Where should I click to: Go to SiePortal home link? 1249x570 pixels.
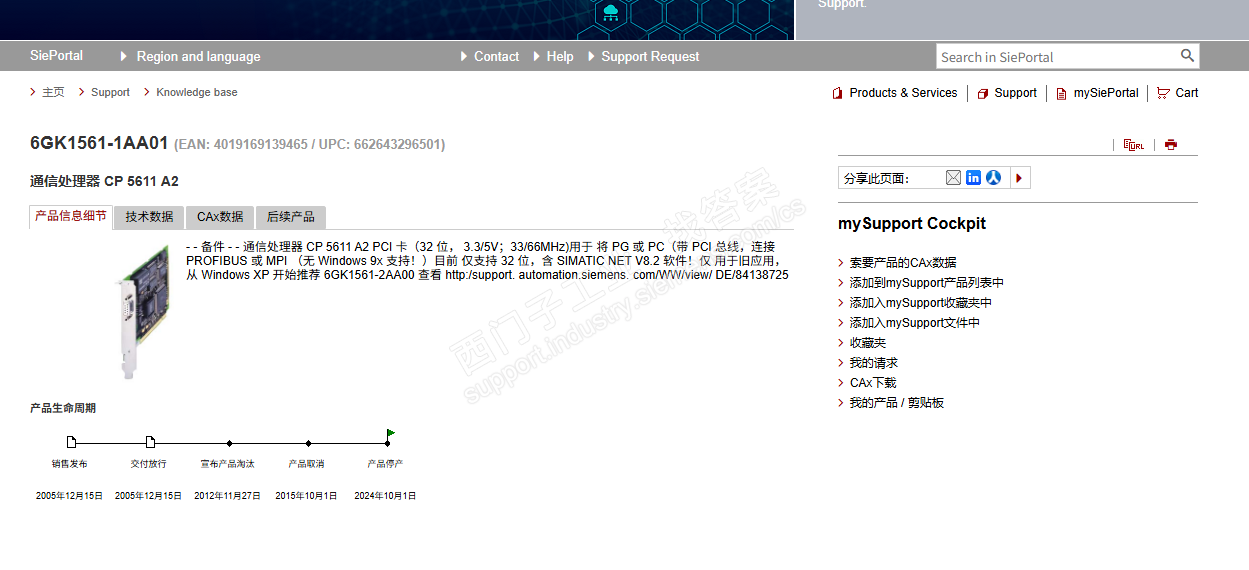click(x=57, y=56)
